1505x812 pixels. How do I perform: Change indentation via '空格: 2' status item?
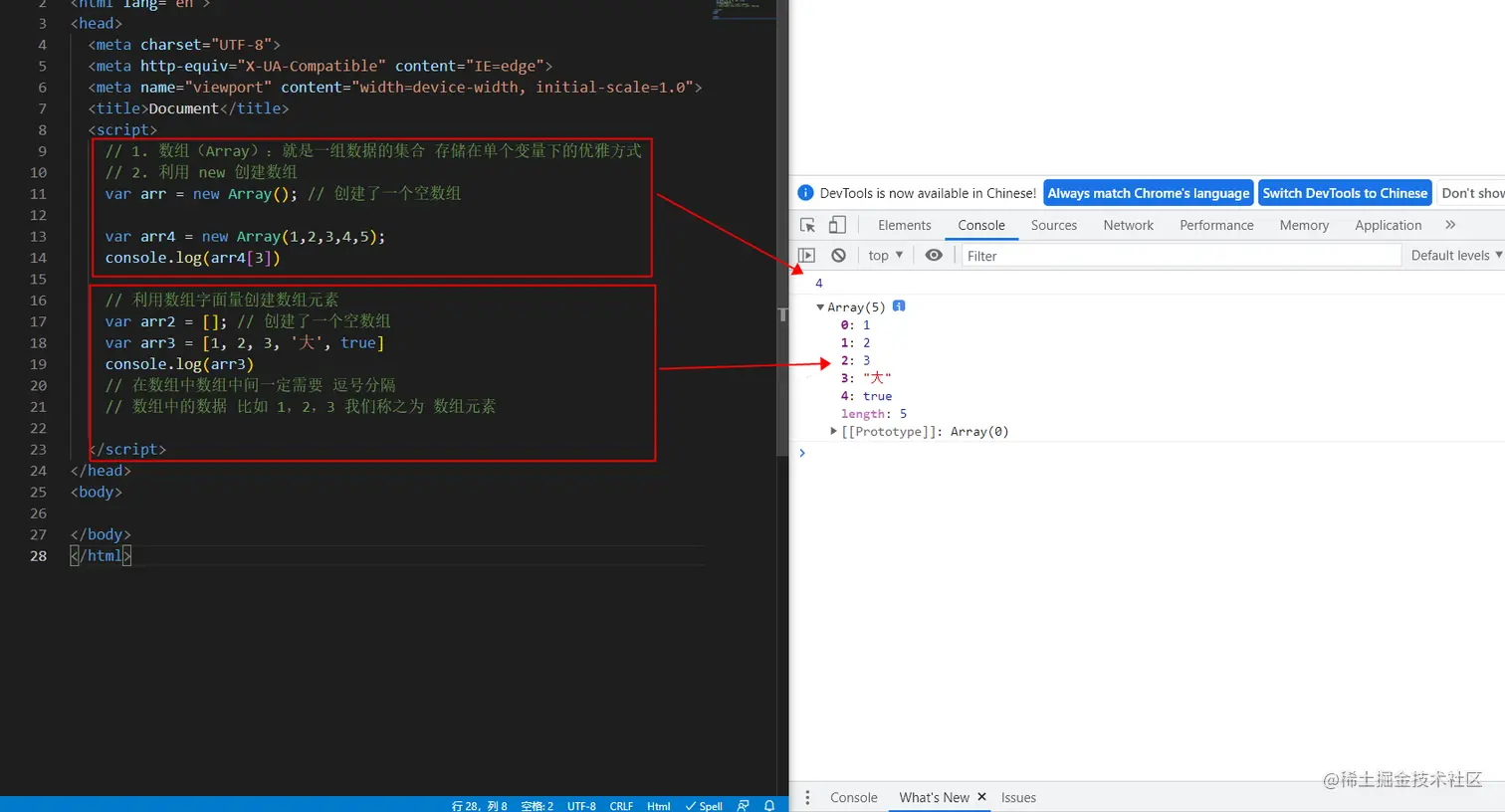click(x=537, y=805)
